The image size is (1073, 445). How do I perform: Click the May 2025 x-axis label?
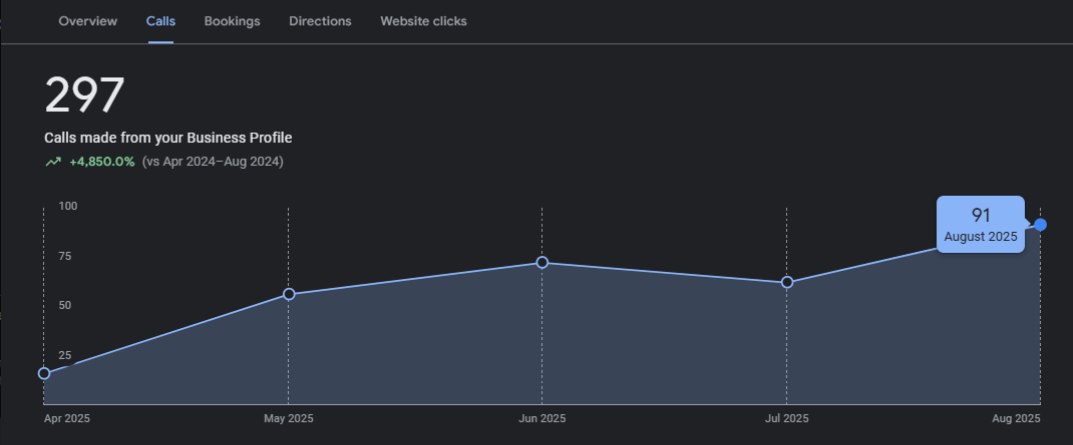click(x=288, y=418)
